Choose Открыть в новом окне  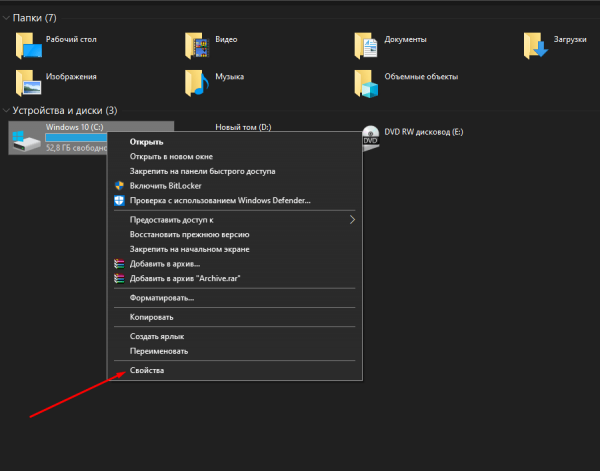point(234,156)
